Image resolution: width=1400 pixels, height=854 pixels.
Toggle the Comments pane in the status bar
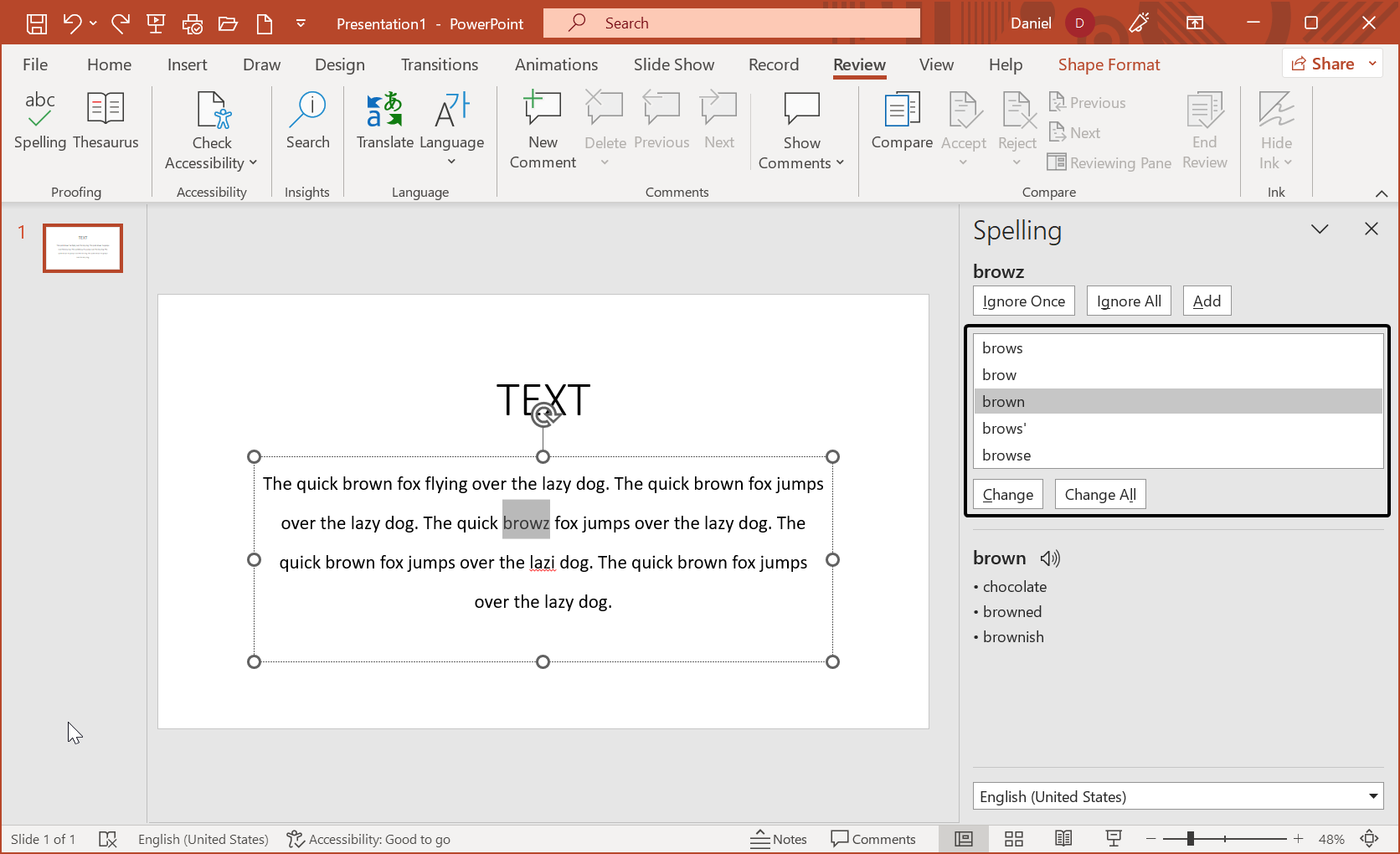click(x=873, y=839)
